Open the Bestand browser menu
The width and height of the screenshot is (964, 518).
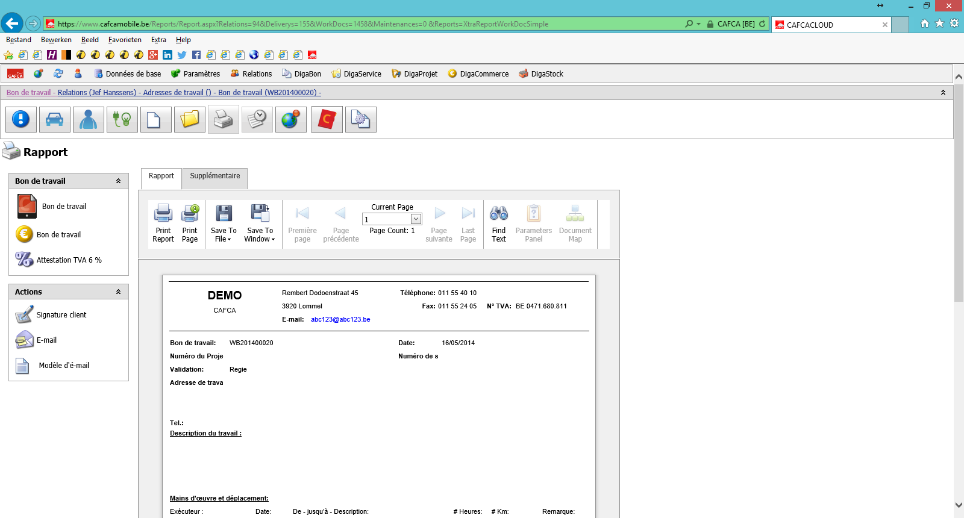pyautogui.click(x=18, y=39)
